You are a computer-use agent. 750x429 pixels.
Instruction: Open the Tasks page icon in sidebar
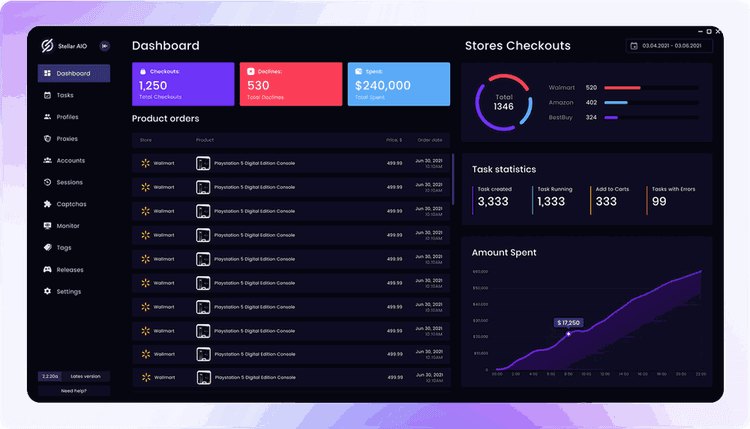coord(47,95)
